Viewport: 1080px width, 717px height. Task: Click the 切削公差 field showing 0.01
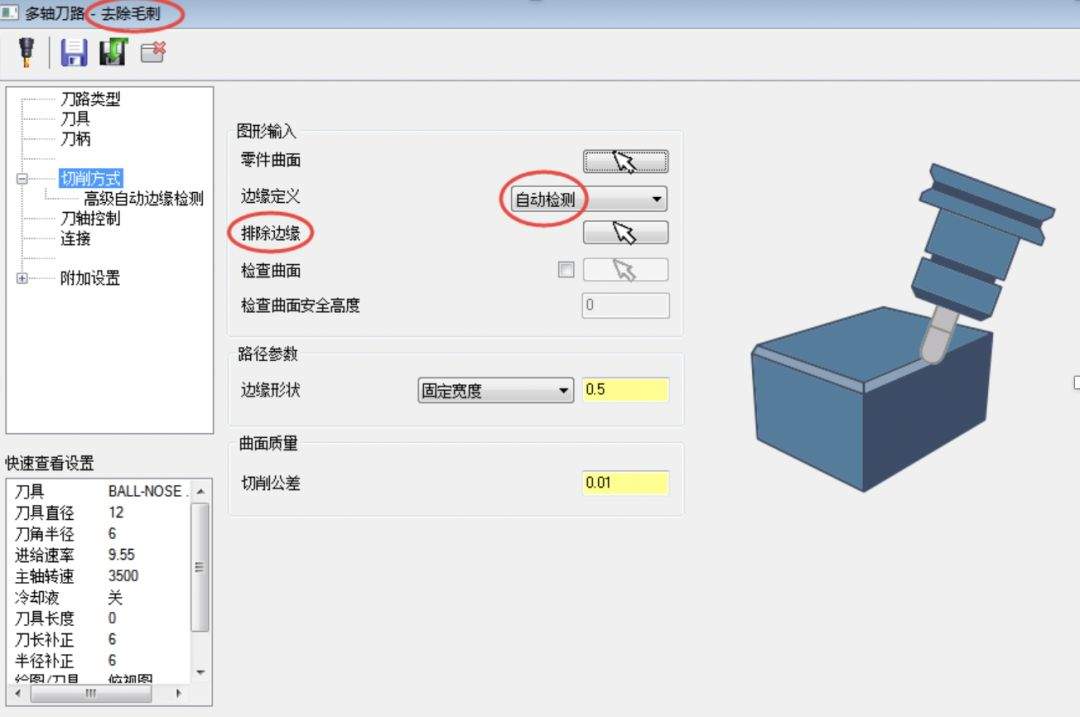[625, 483]
